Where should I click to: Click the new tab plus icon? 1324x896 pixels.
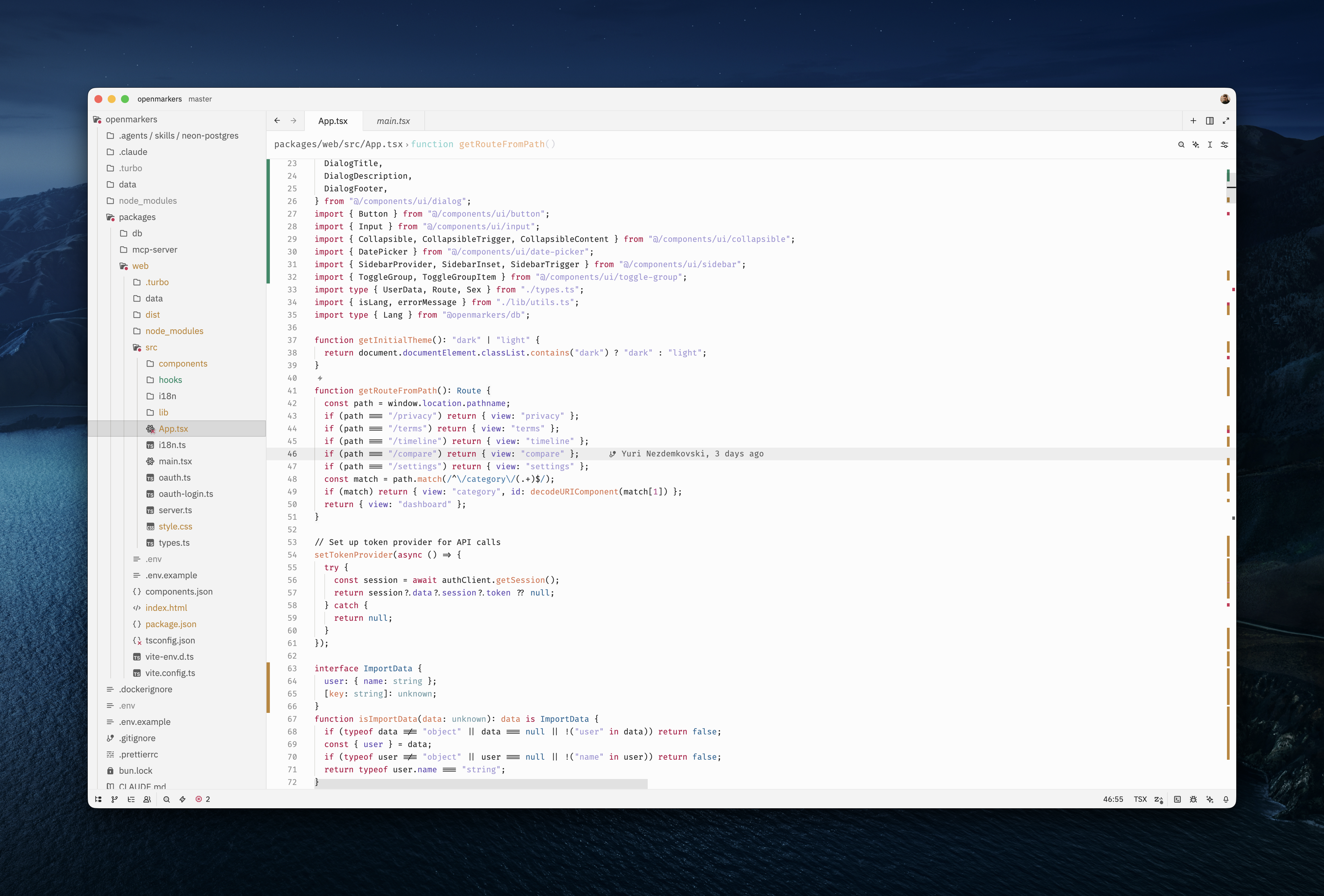(1193, 121)
